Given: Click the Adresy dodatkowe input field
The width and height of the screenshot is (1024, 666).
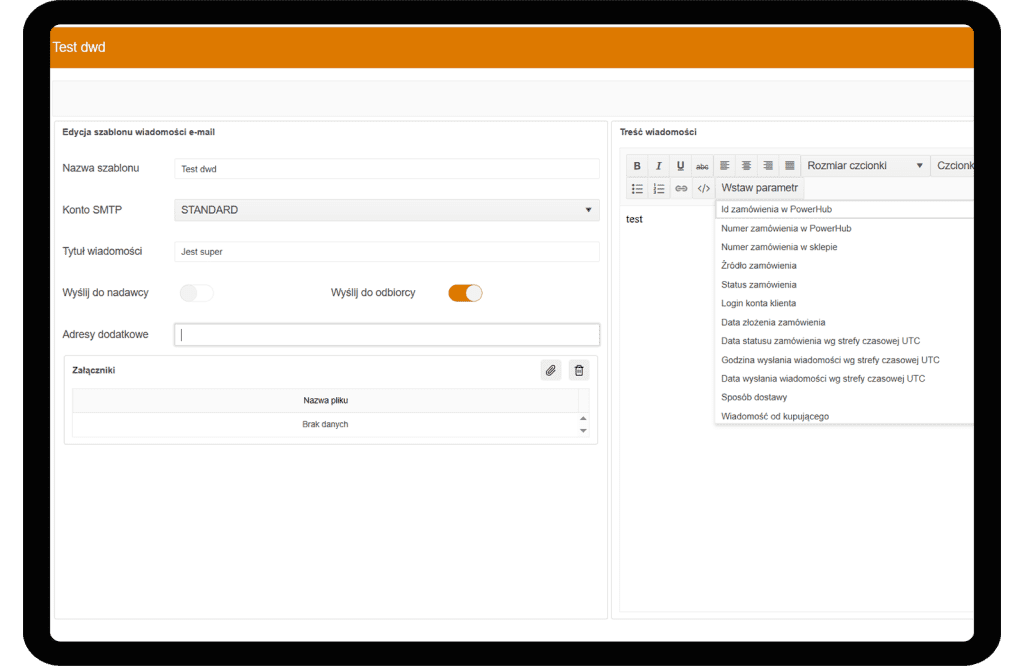Looking at the screenshot, I should point(386,335).
